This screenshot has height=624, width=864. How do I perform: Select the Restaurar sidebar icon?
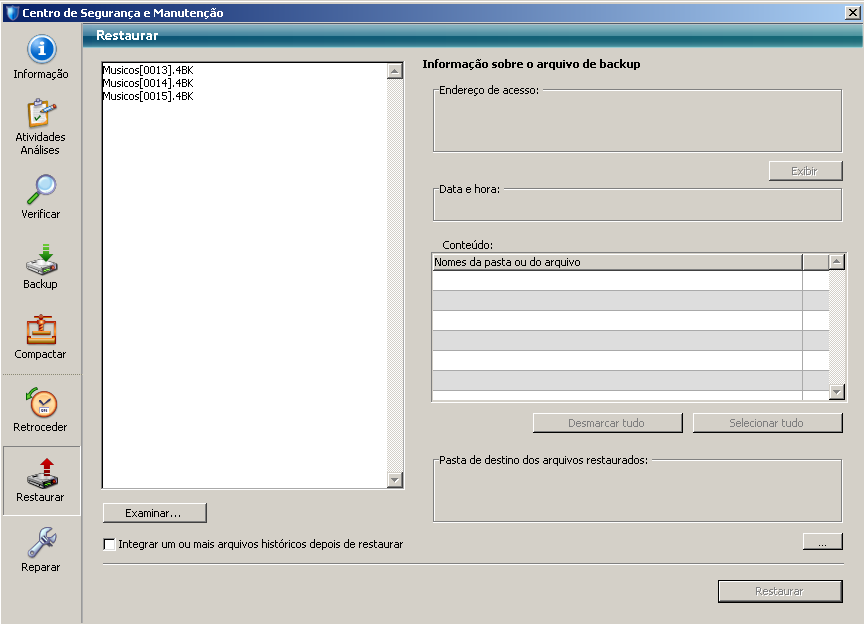[x=41, y=473]
